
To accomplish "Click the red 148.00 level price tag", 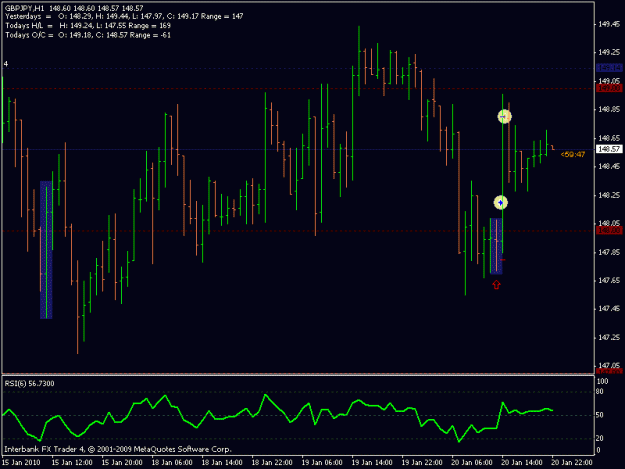I will click(x=609, y=231).
